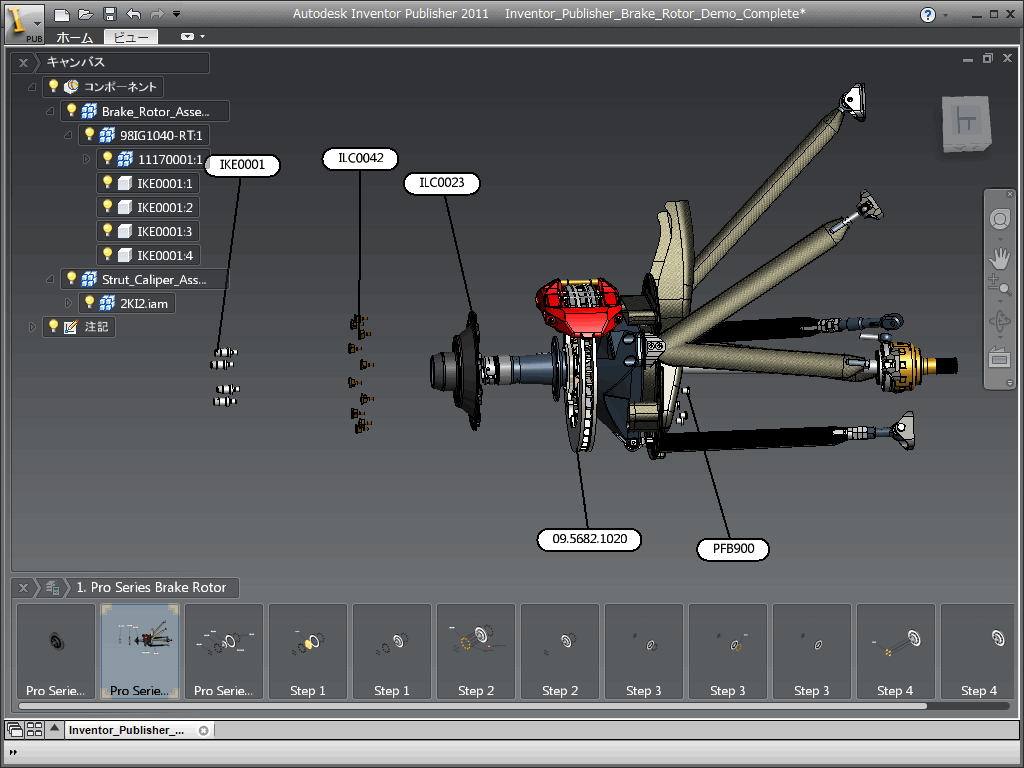Toggle visibility bulb for IKE0001:3
Screen dimensions: 1024x768
(108, 231)
